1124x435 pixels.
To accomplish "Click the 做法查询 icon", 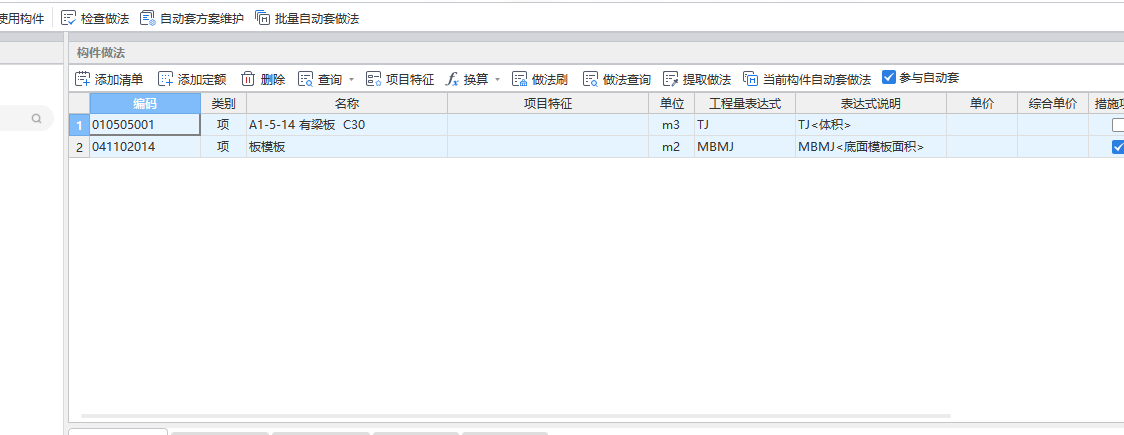I will (590, 79).
